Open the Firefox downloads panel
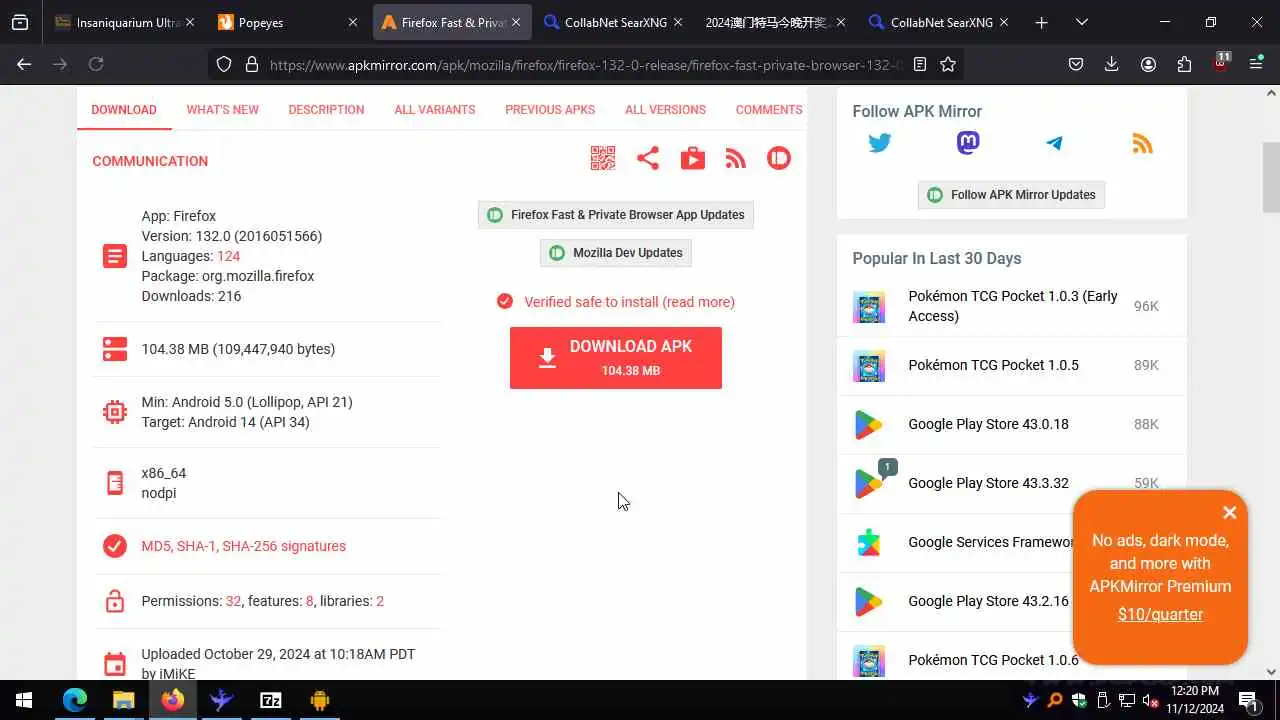Screen dimensions: 1280x720 pos(1112,64)
